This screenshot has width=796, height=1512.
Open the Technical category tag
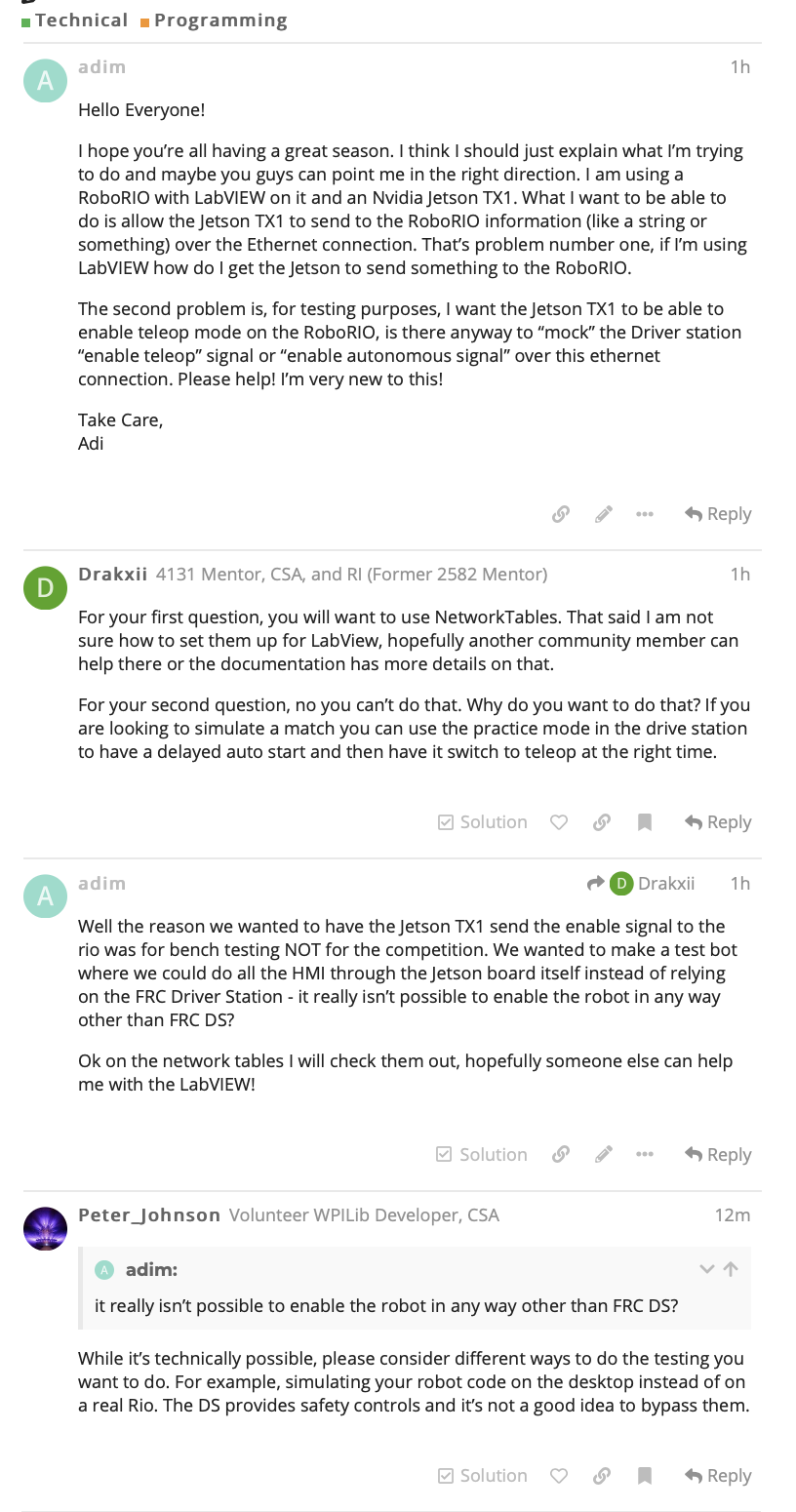click(81, 20)
